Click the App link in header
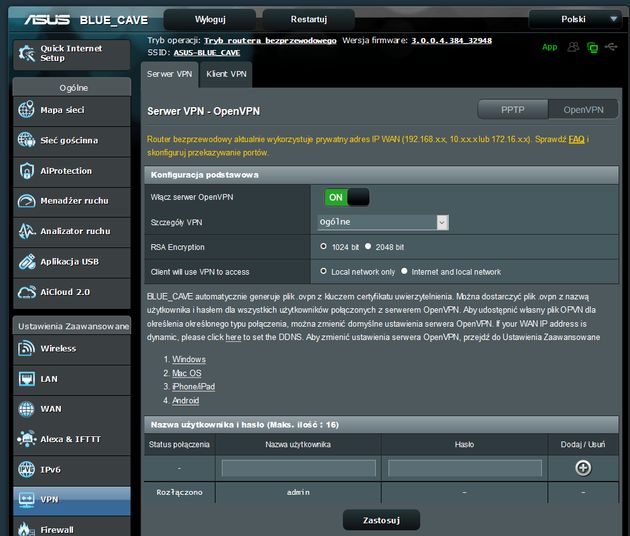630x536 pixels. pyautogui.click(x=549, y=47)
